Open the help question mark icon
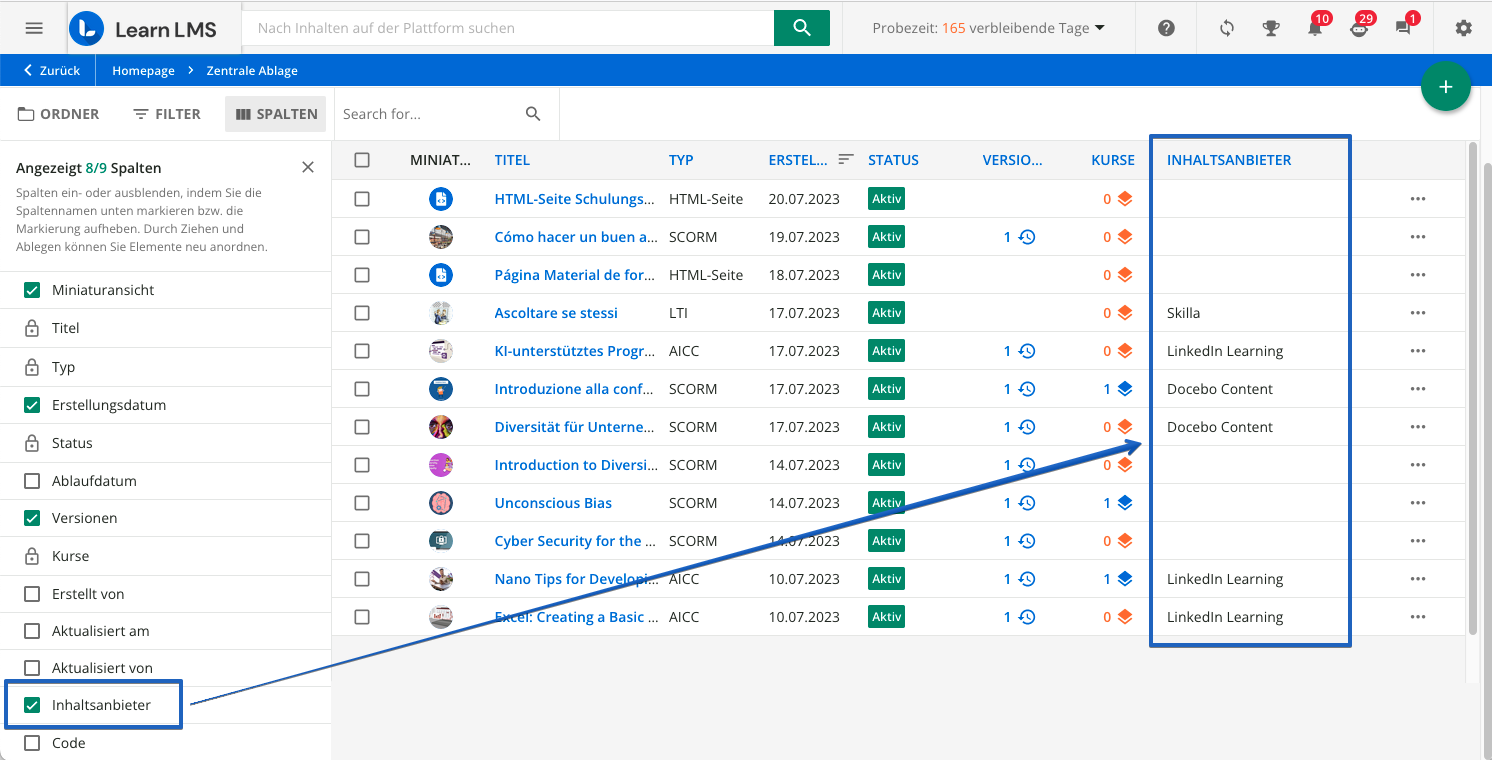This screenshot has height=760, width=1492. pyautogui.click(x=1166, y=28)
